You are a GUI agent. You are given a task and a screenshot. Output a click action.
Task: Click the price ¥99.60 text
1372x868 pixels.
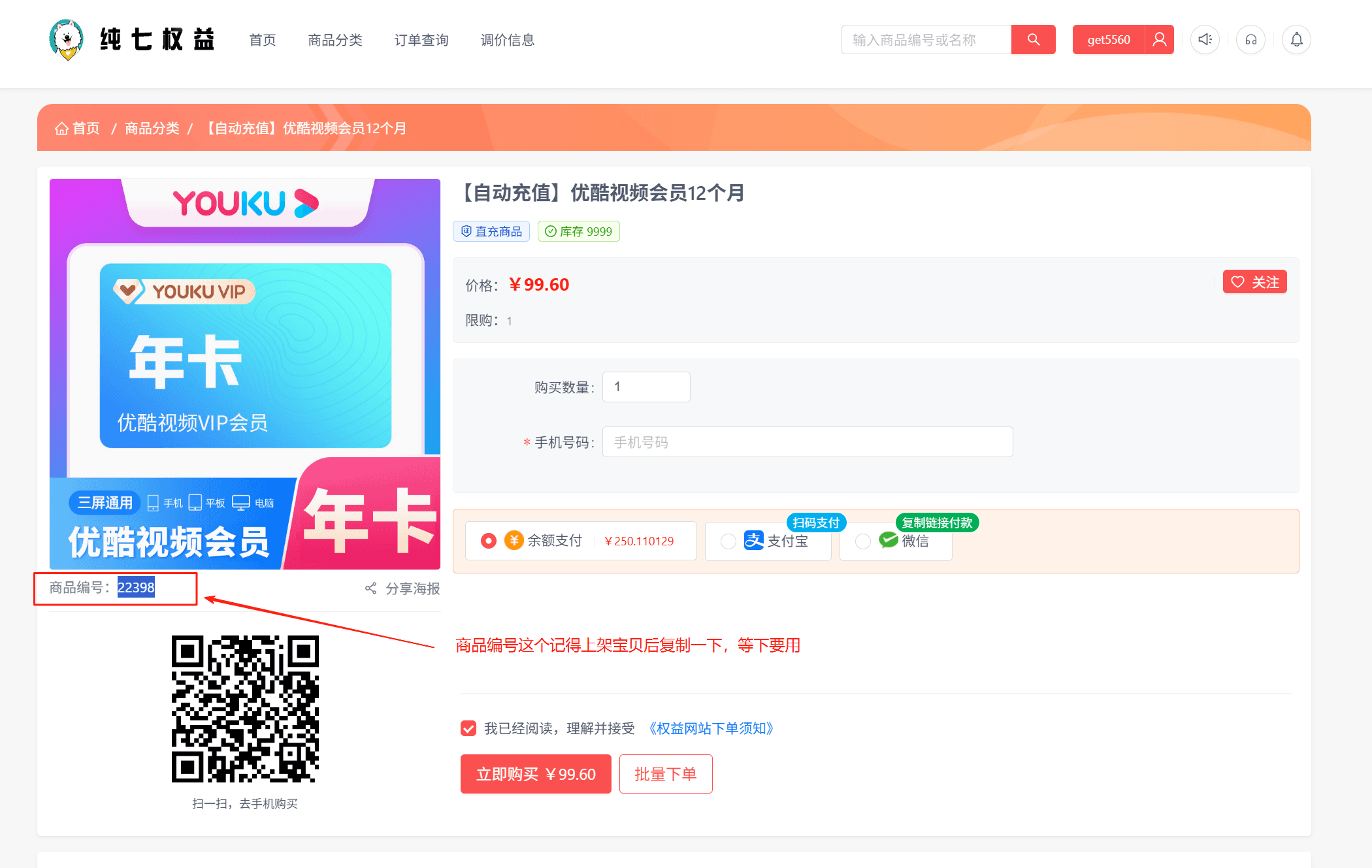[539, 285]
